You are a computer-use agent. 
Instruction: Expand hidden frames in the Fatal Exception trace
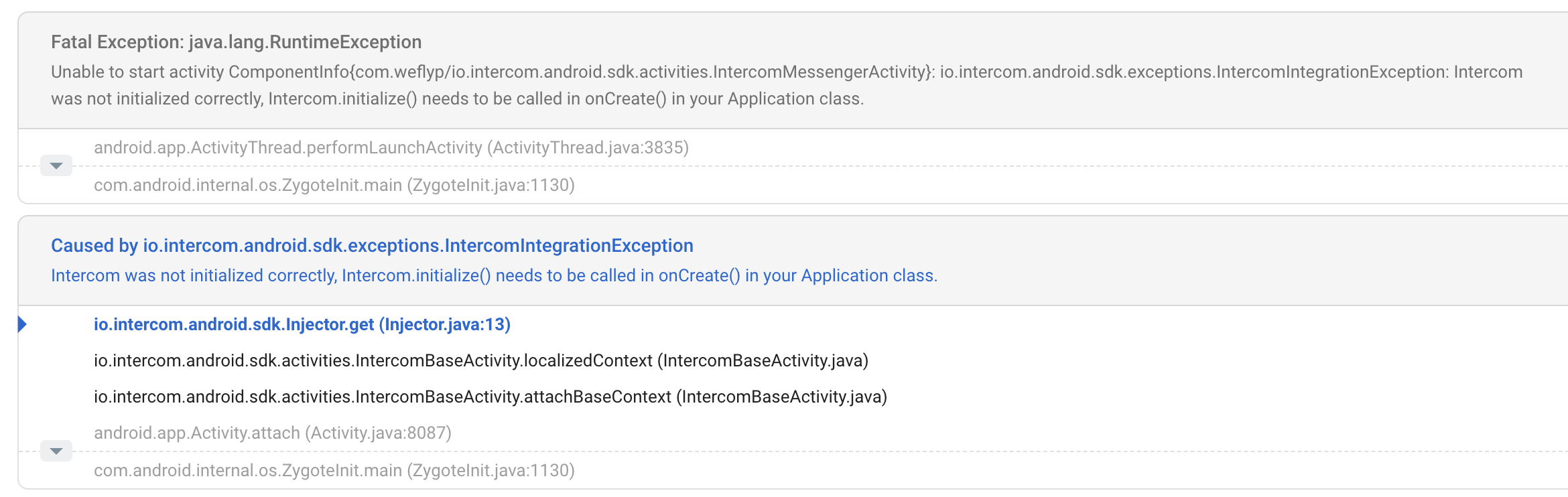(56, 165)
